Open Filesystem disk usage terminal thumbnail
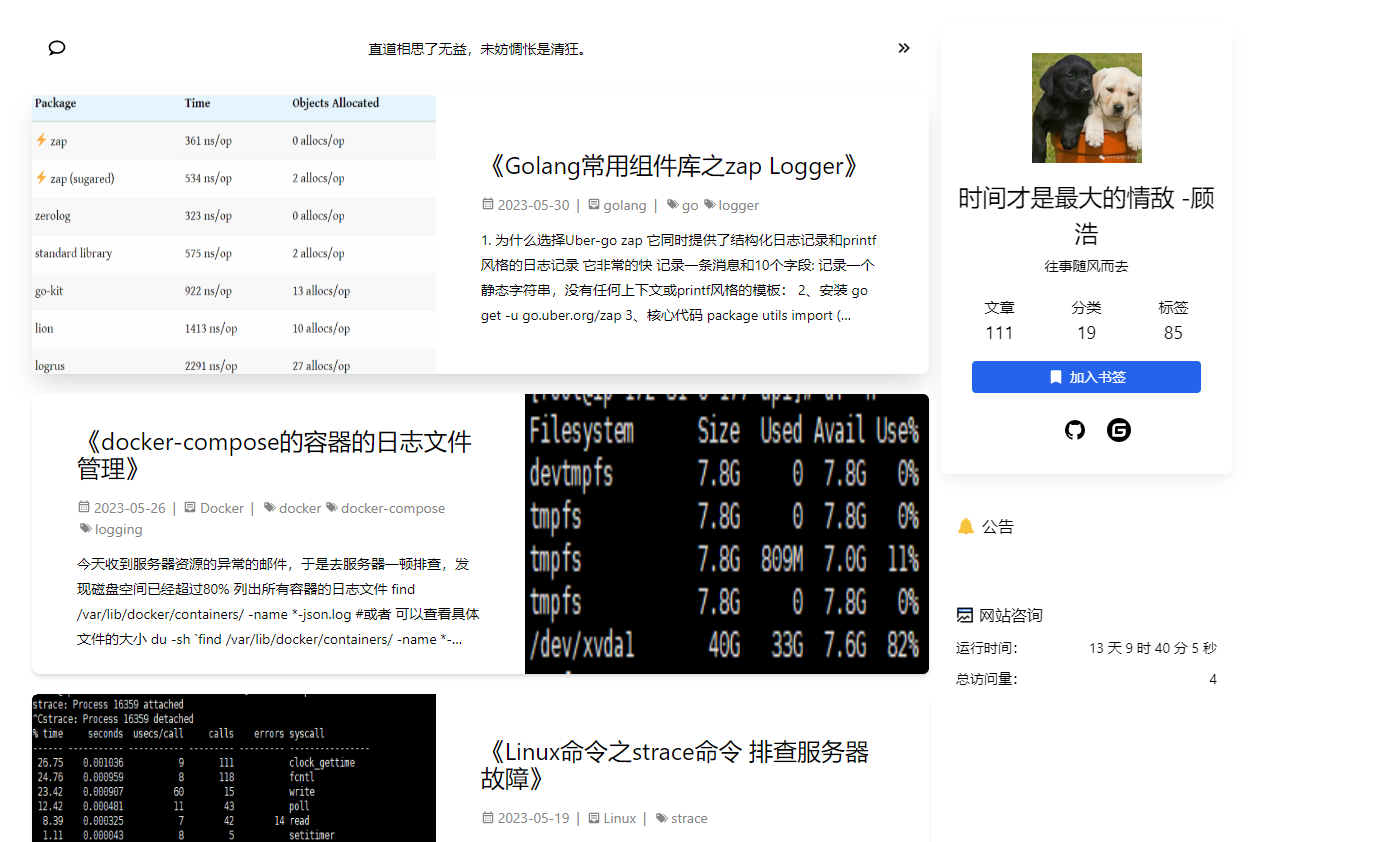This screenshot has height=842, width=1397. click(727, 534)
